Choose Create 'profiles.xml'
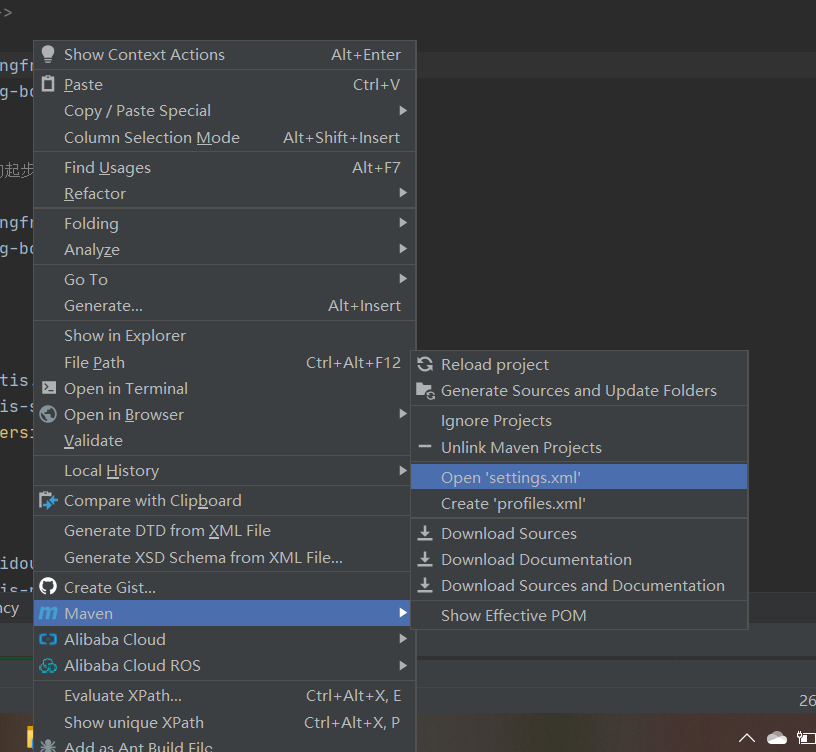816x752 pixels. [x=579, y=503]
